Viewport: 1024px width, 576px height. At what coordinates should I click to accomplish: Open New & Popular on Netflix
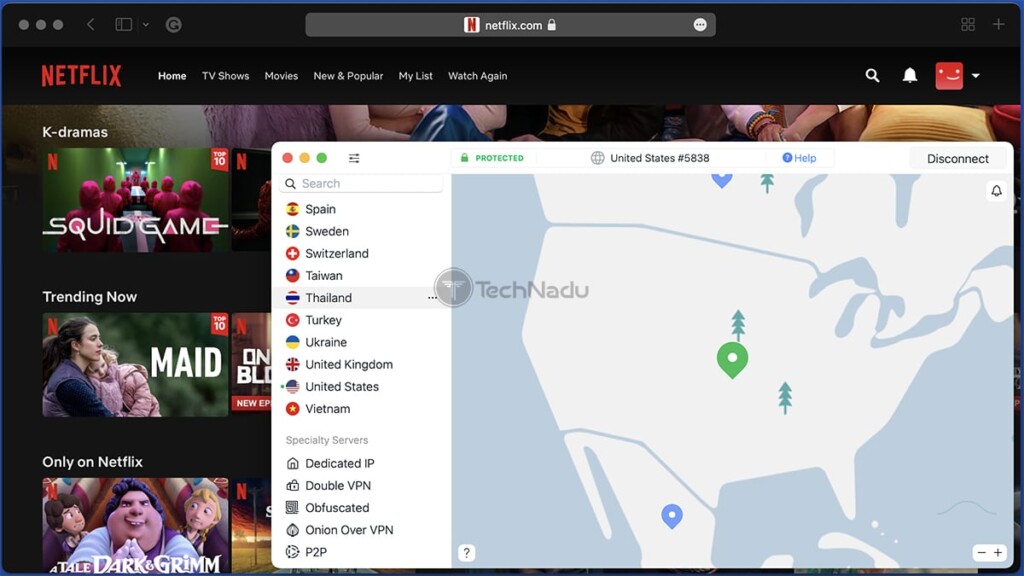coord(348,76)
